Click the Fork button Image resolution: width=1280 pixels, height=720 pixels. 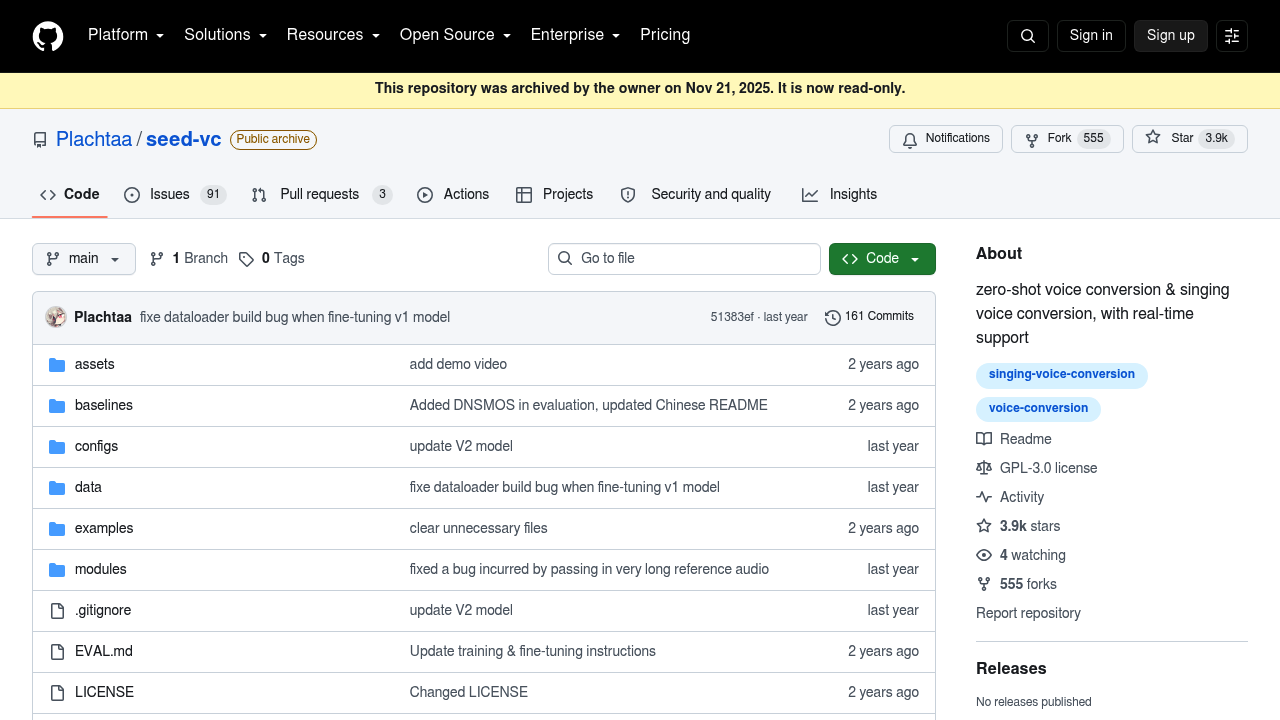click(1067, 139)
